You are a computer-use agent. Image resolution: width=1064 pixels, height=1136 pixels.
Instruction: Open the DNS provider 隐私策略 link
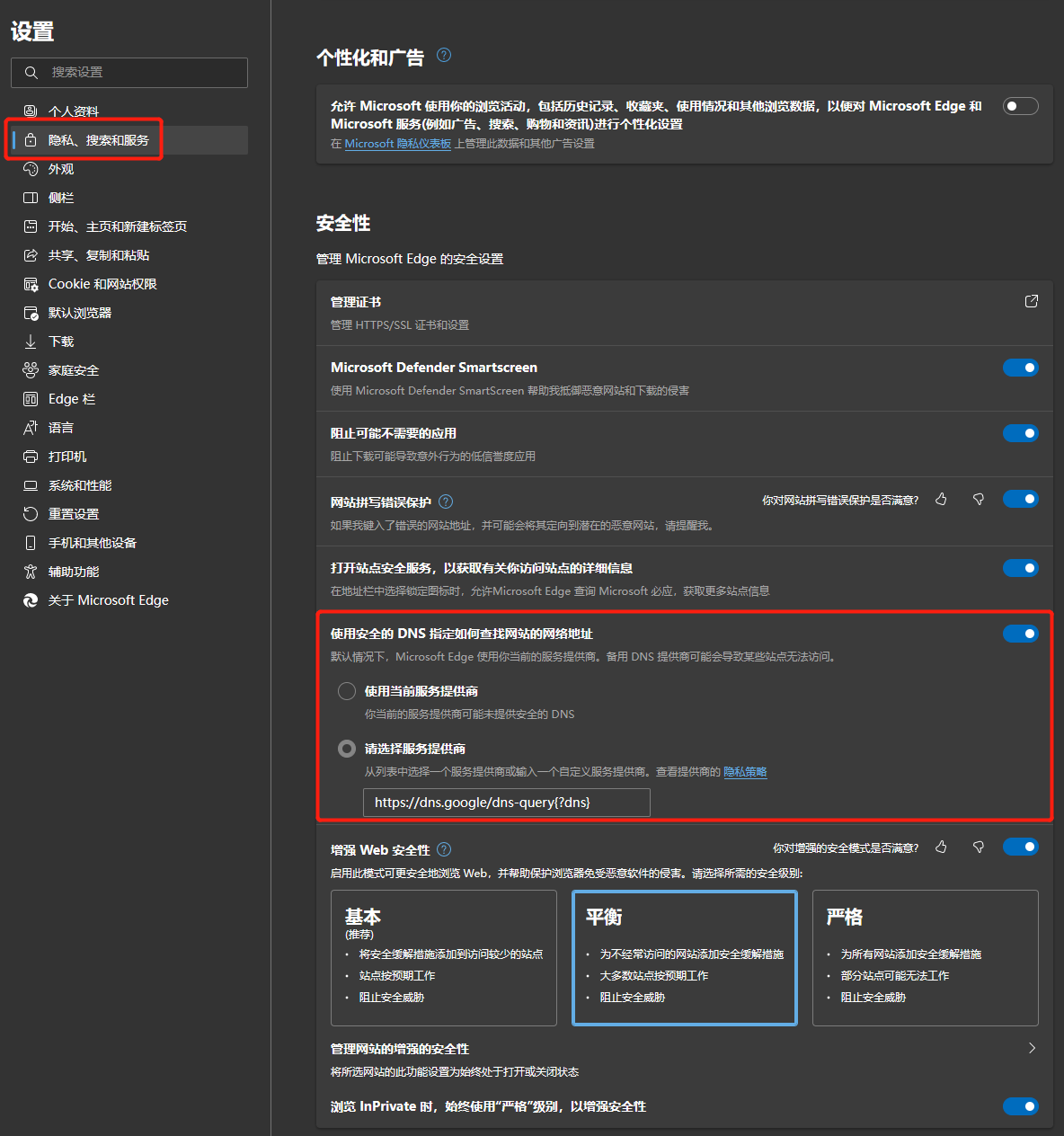click(x=745, y=772)
